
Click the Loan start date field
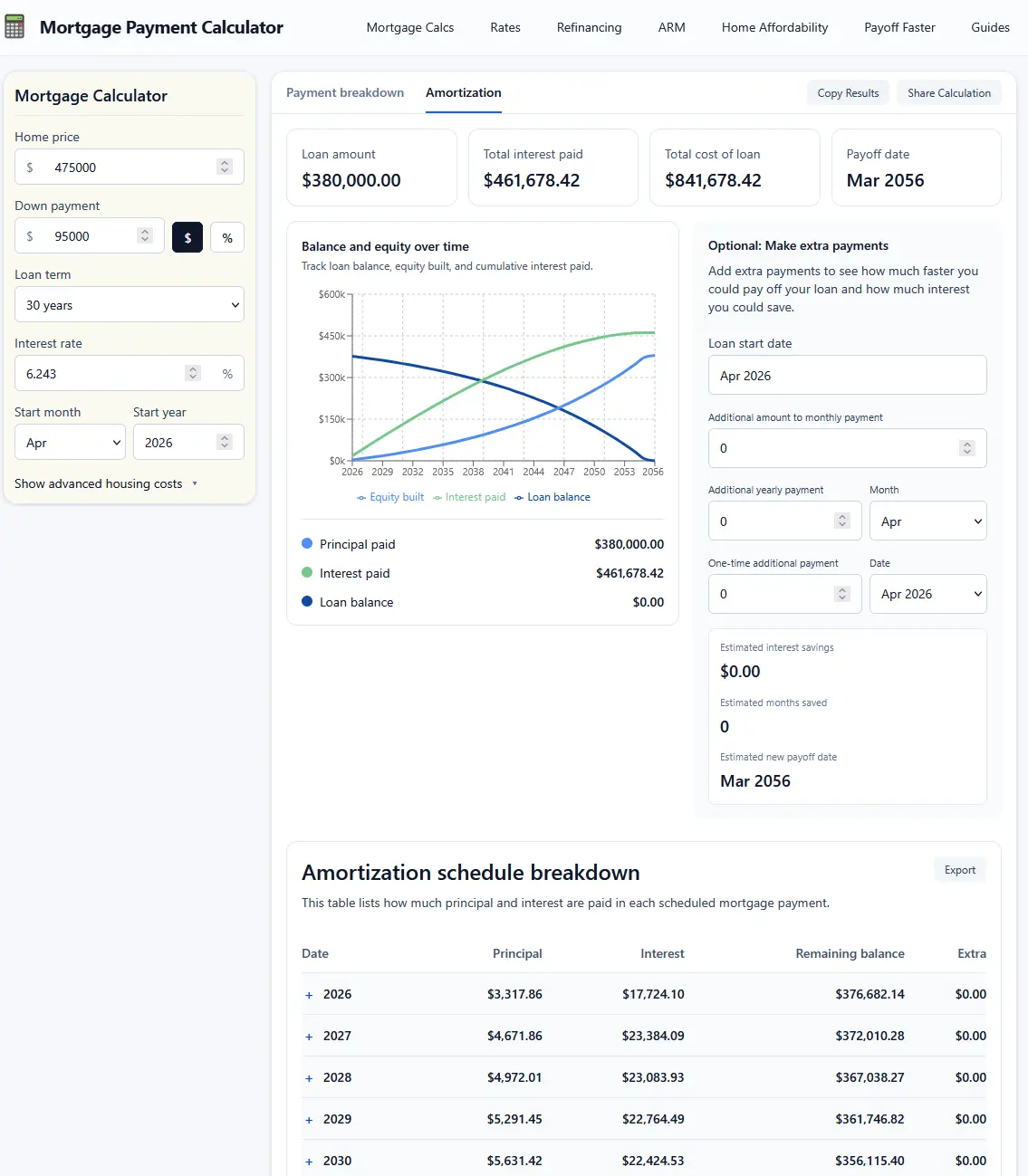pyautogui.click(x=847, y=375)
